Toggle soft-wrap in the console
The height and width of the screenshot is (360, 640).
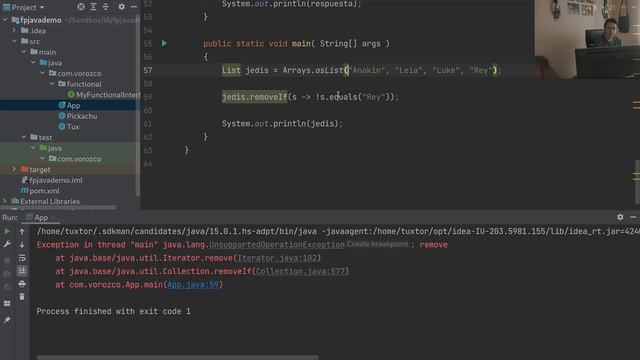click(22, 258)
